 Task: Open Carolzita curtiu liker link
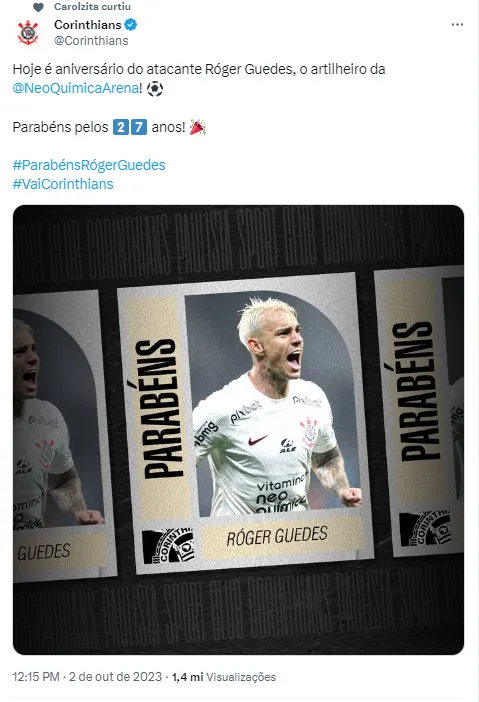tap(92, 7)
